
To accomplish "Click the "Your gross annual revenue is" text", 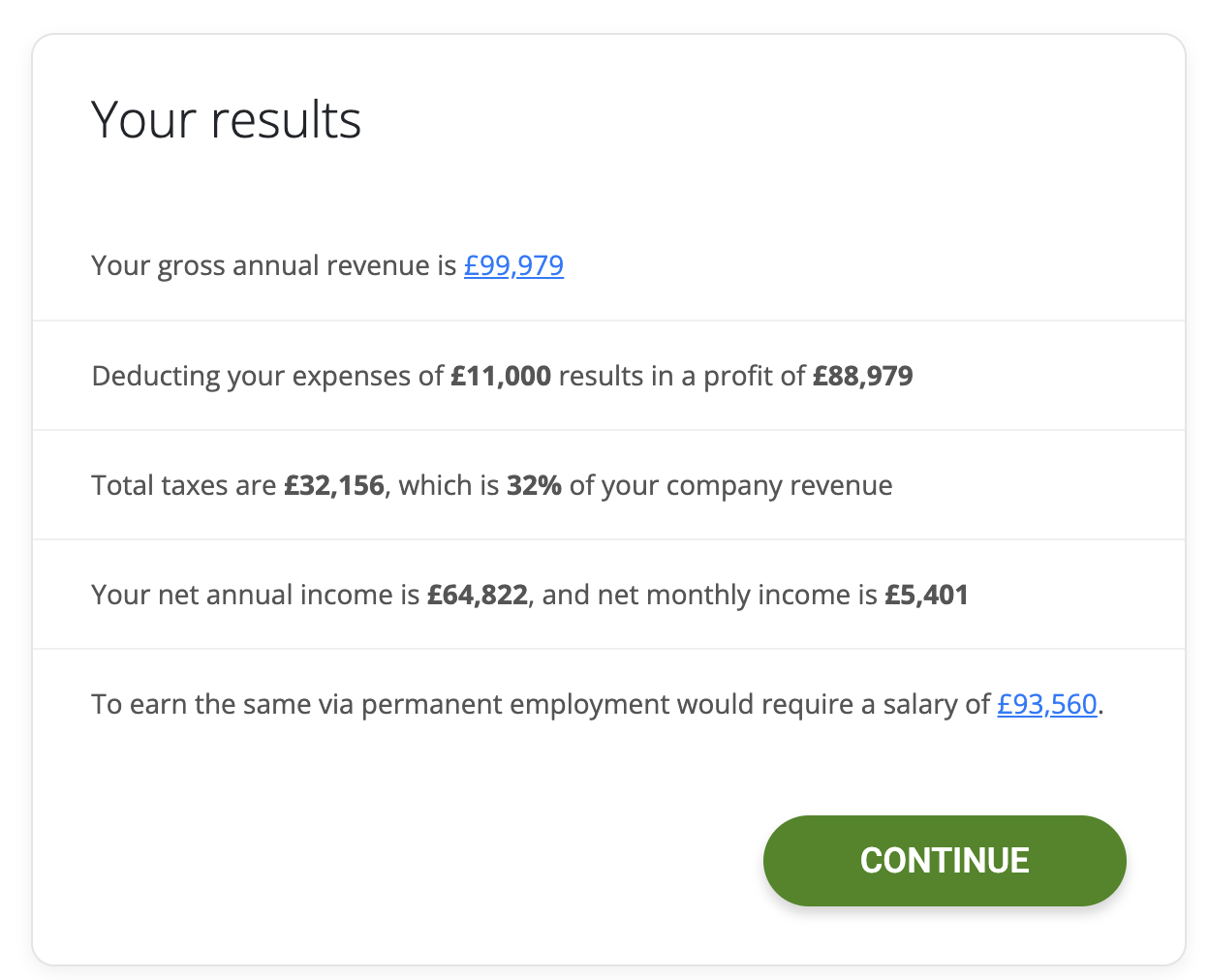I will pyautogui.click(x=273, y=265).
